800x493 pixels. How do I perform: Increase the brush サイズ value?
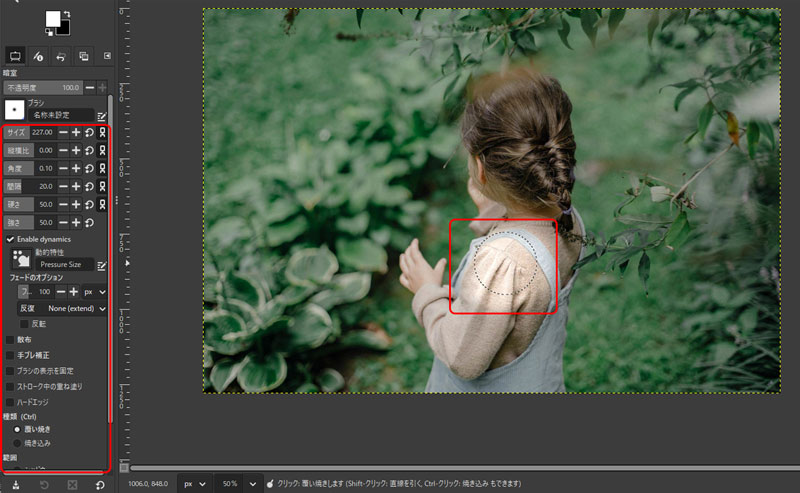[76, 133]
